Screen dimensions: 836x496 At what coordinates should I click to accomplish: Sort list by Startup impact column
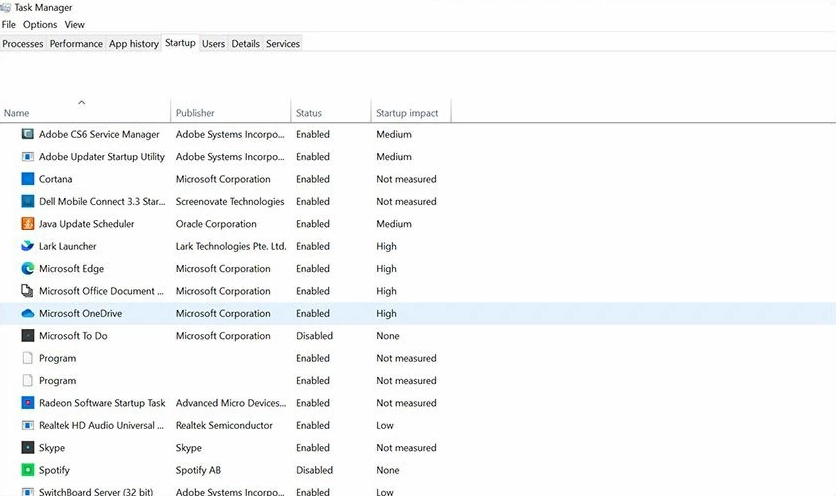click(407, 113)
